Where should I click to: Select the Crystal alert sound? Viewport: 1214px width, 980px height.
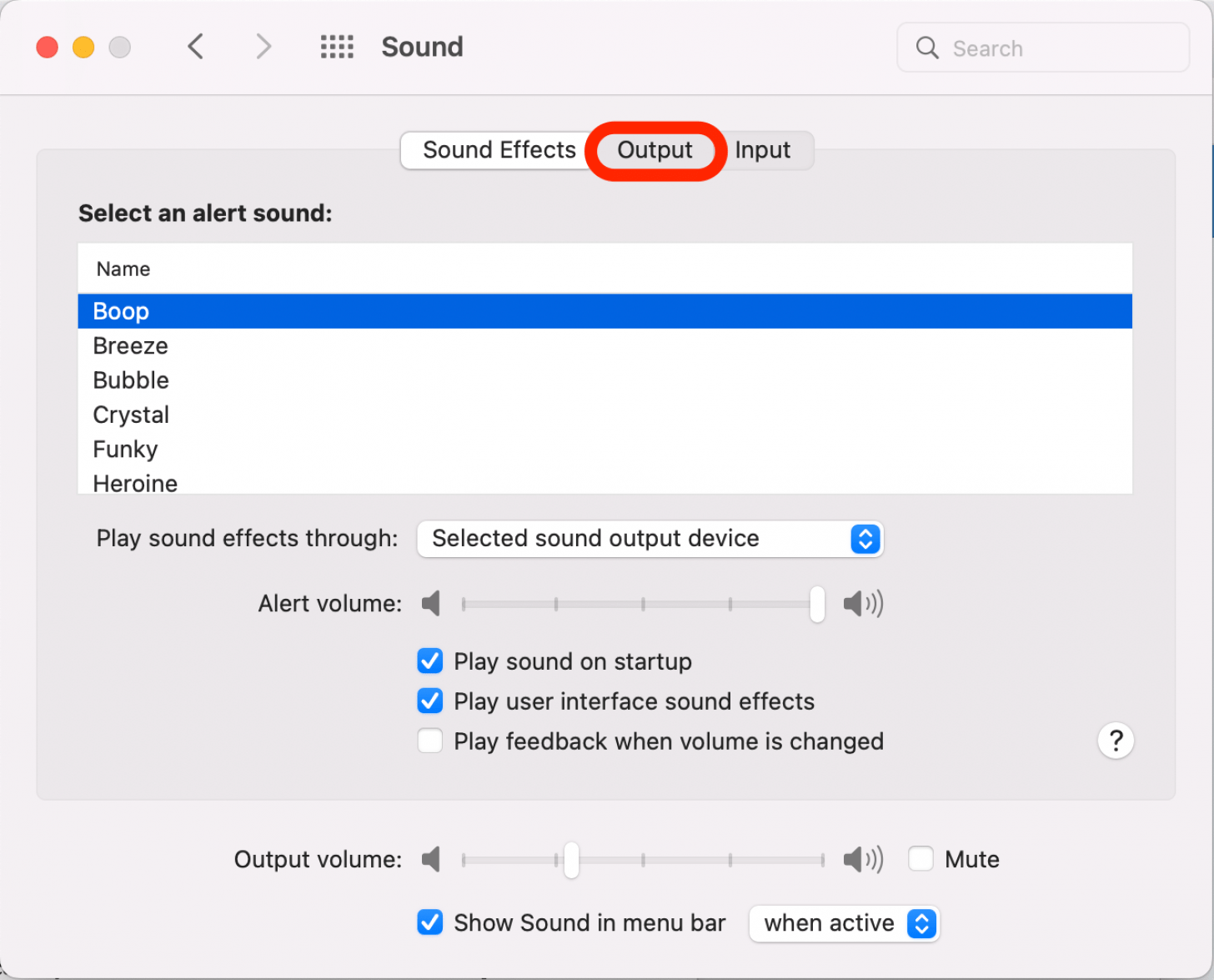click(132, 415)
